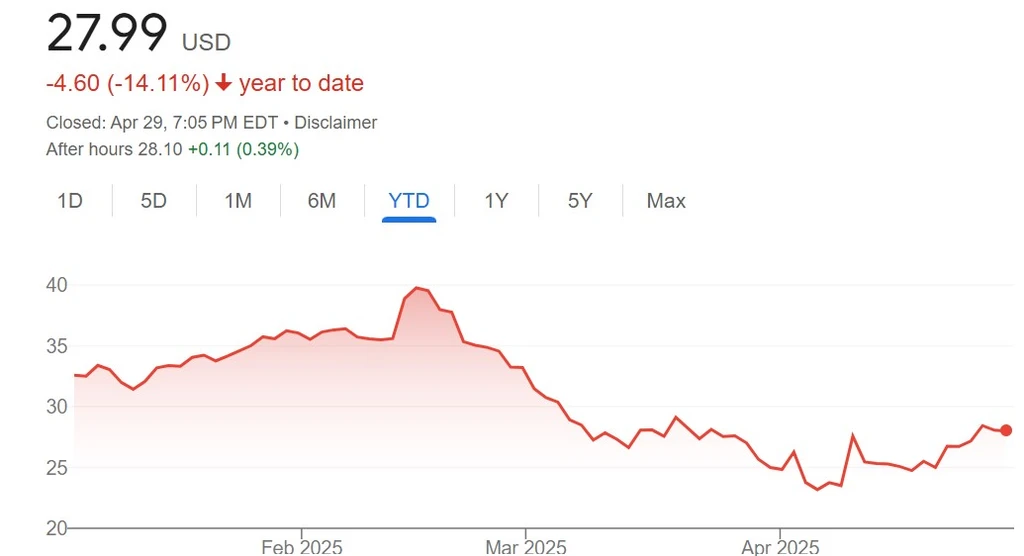The width and height of the screenshot is (1024, 556).
Task: Select the 5Y time range
Action: coord(580,201)
